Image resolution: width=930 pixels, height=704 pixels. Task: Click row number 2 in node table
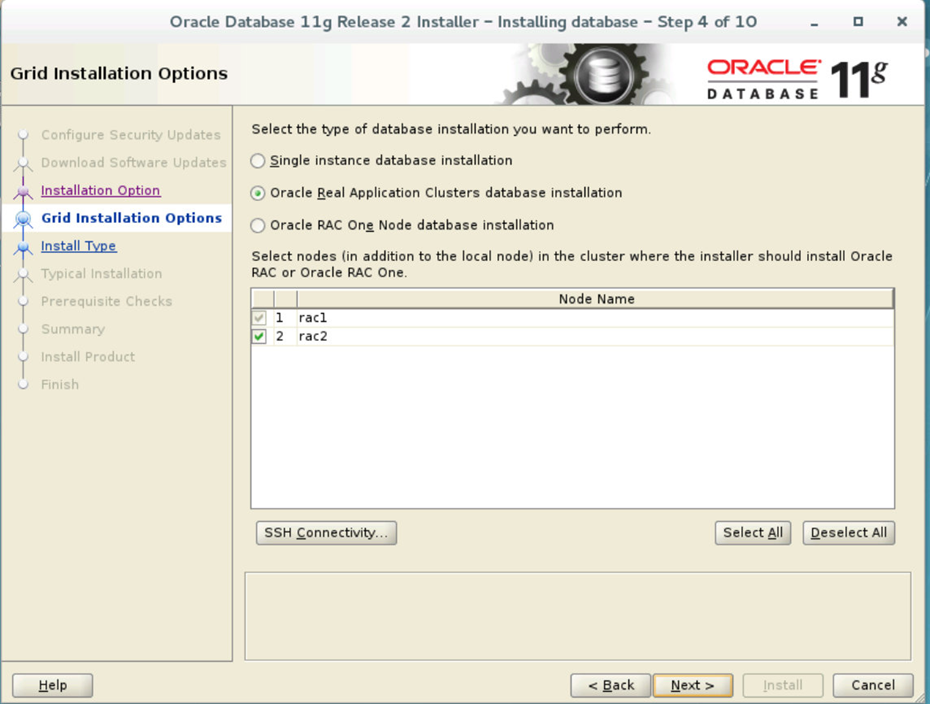(279, 336)
